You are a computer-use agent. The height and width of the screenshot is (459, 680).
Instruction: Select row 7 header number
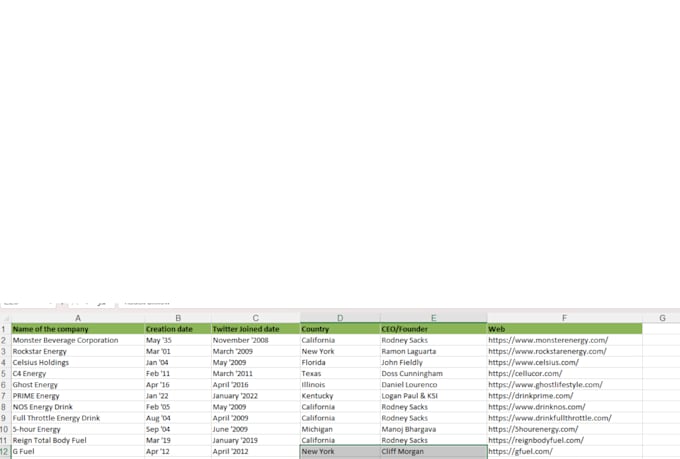pos(5,396)
